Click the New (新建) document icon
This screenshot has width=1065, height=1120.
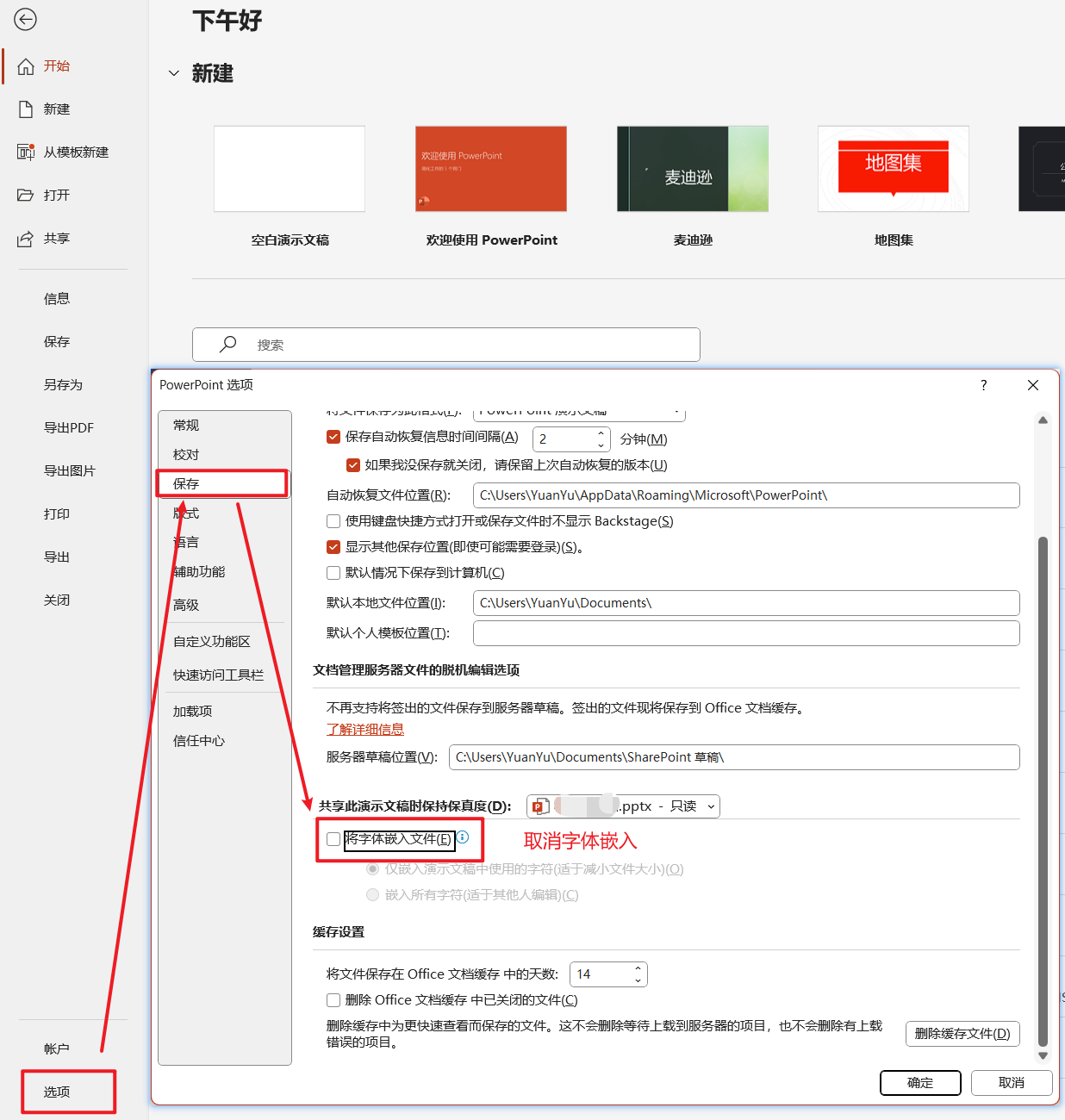click(x=26, y=109)
